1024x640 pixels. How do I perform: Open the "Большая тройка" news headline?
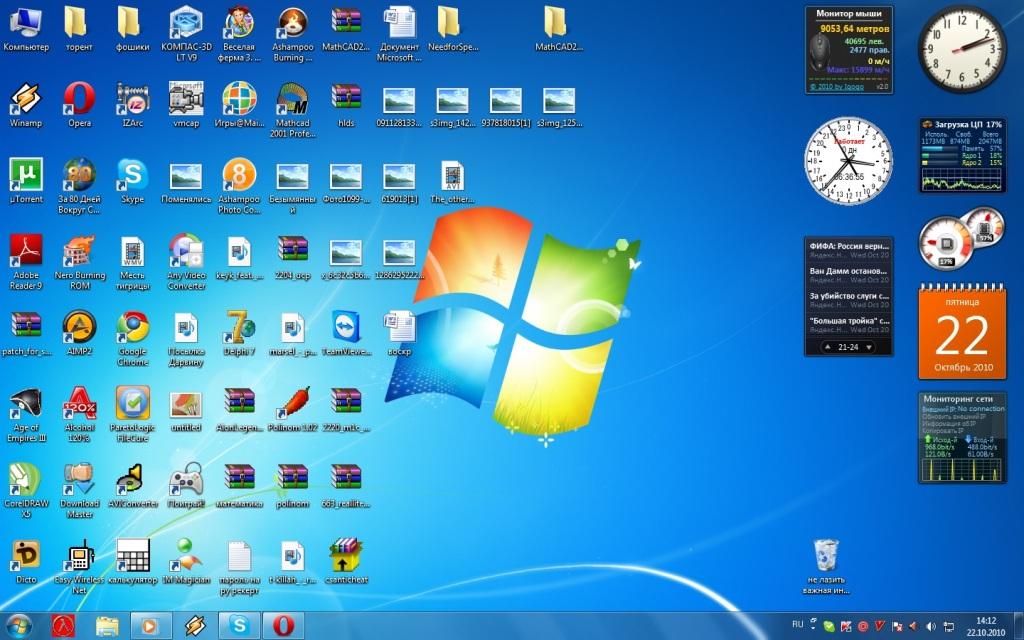tap(849, 321)
